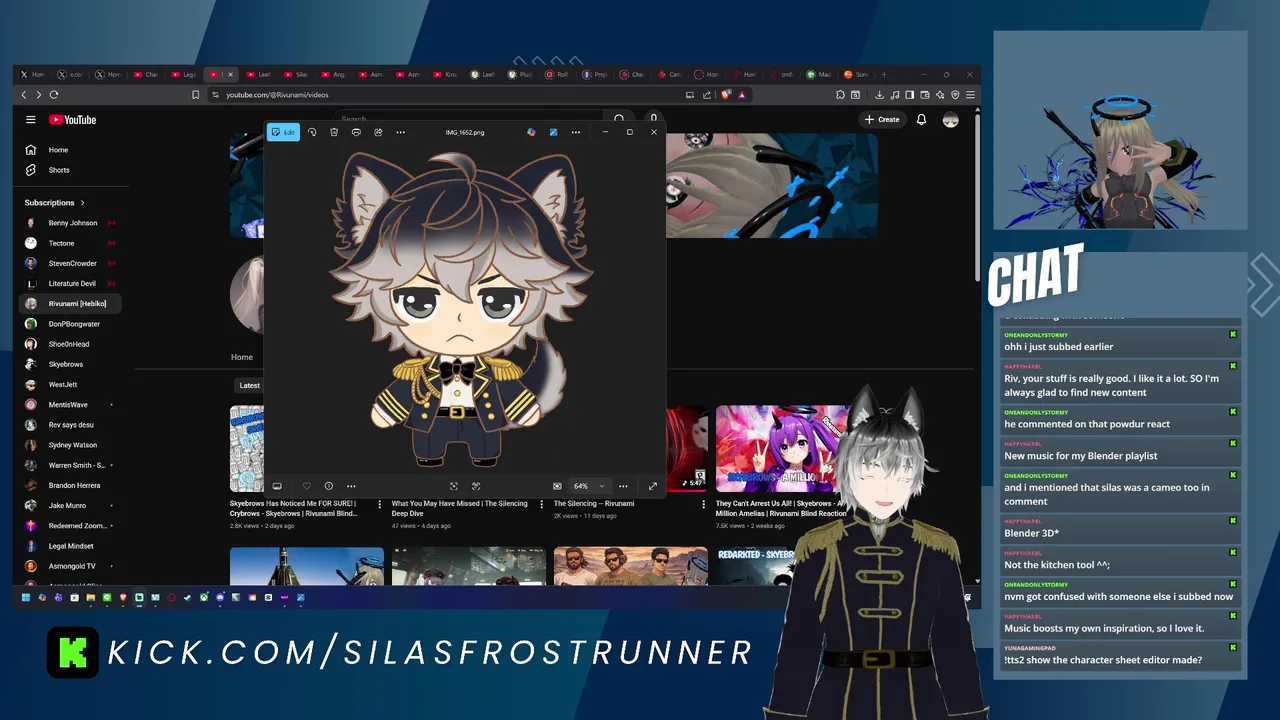Open 64% zoom dropdown

(589, 486)
